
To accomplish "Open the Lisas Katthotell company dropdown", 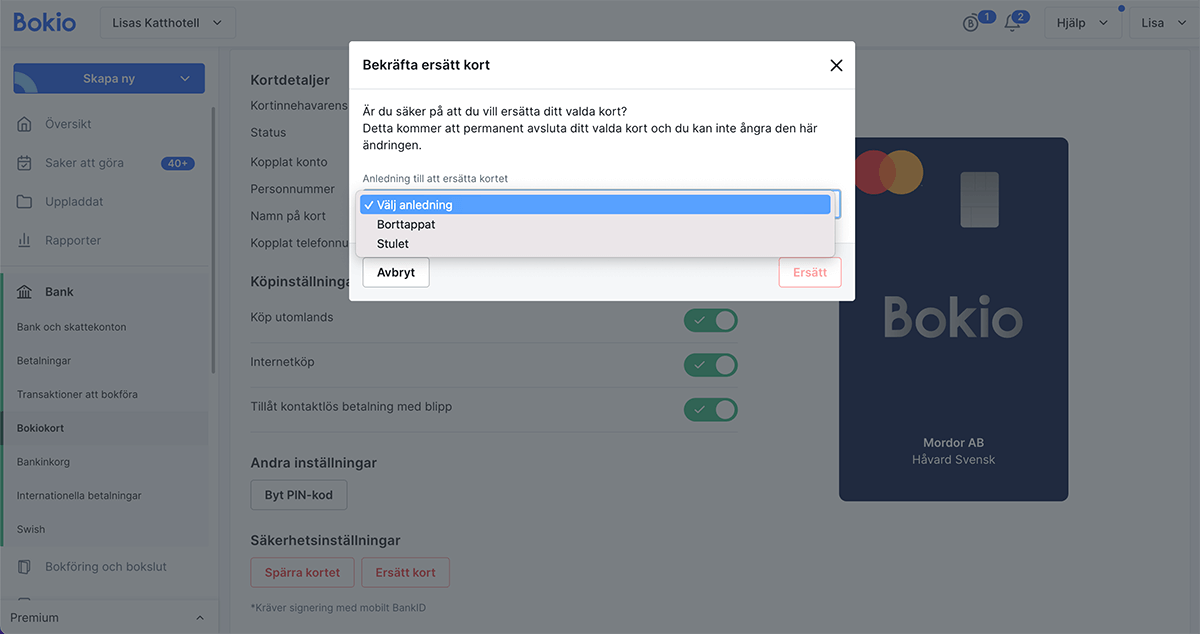I will [x=168, y=23].
